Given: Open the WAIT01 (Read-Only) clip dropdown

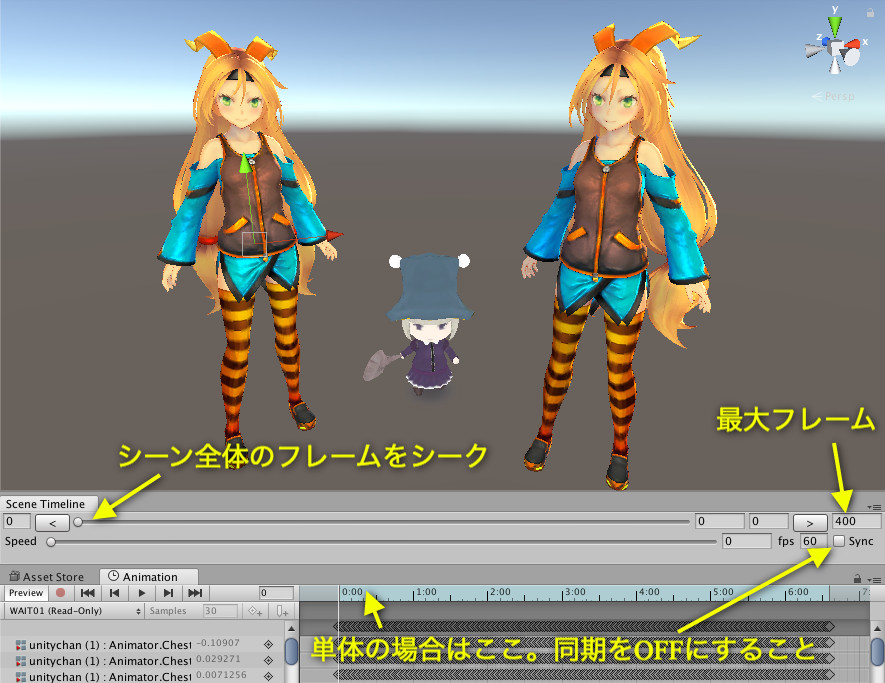Looking at the screenshot, I should (x=74, y=611).
